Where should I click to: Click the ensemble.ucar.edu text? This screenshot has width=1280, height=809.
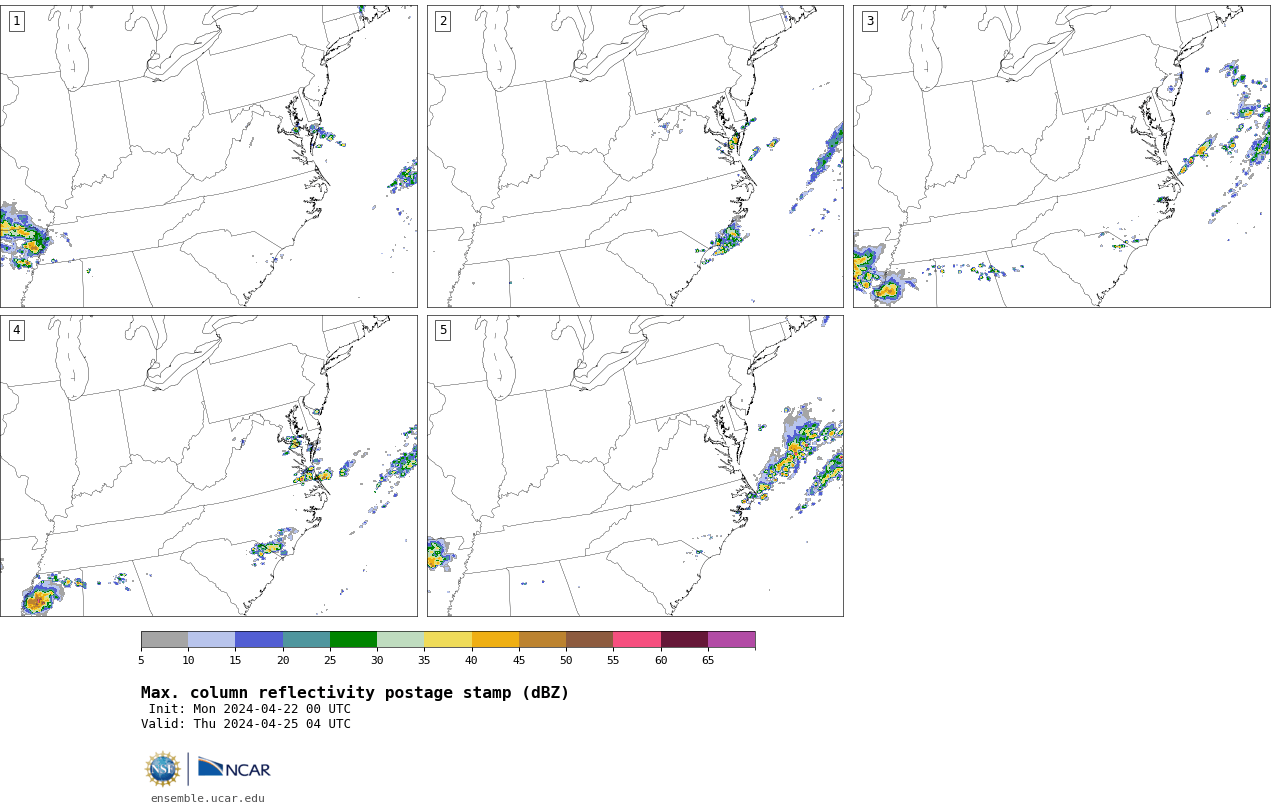[x=208, y=798]
